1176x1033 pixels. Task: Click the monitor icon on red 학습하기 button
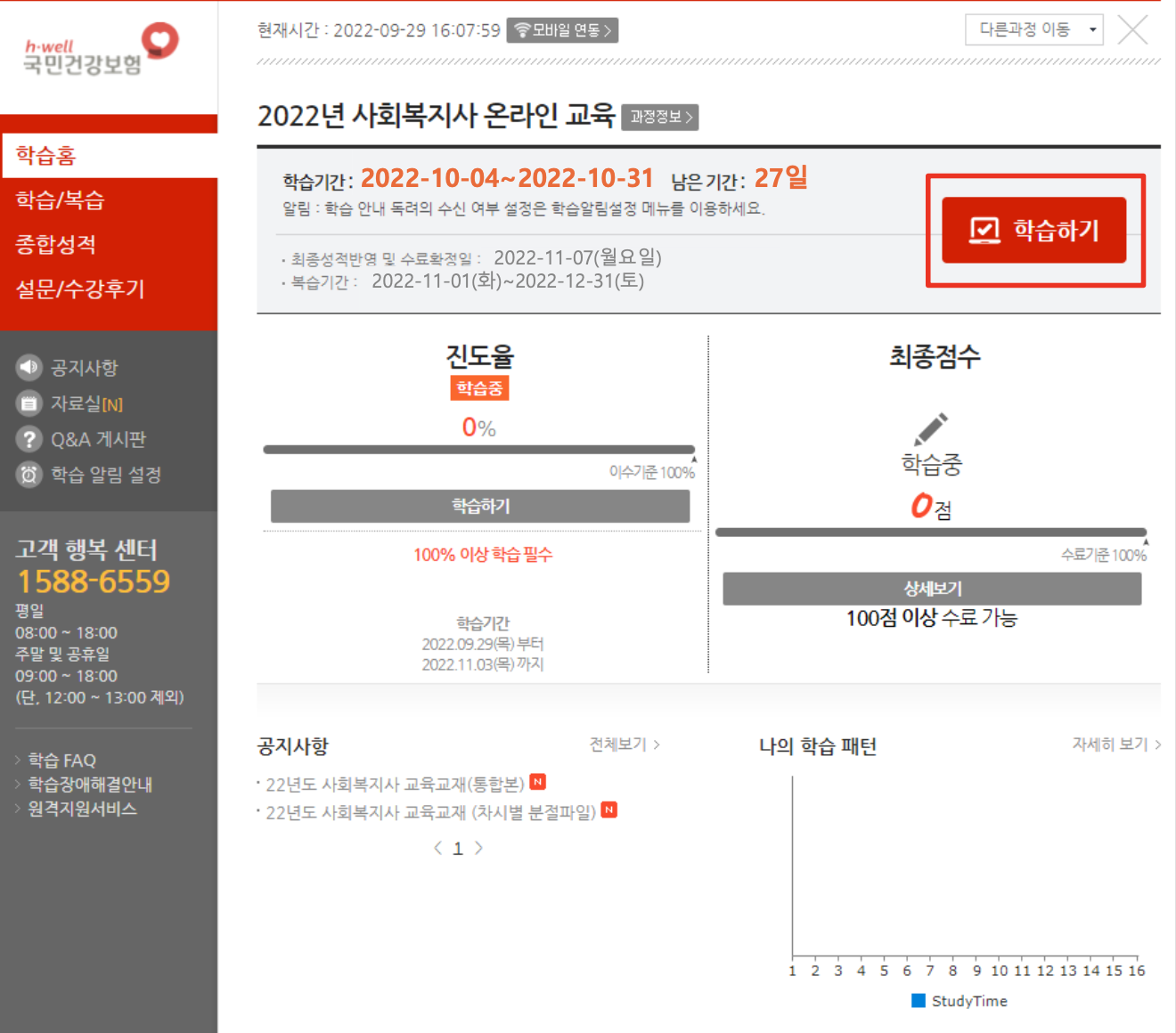tap(983, 229)
